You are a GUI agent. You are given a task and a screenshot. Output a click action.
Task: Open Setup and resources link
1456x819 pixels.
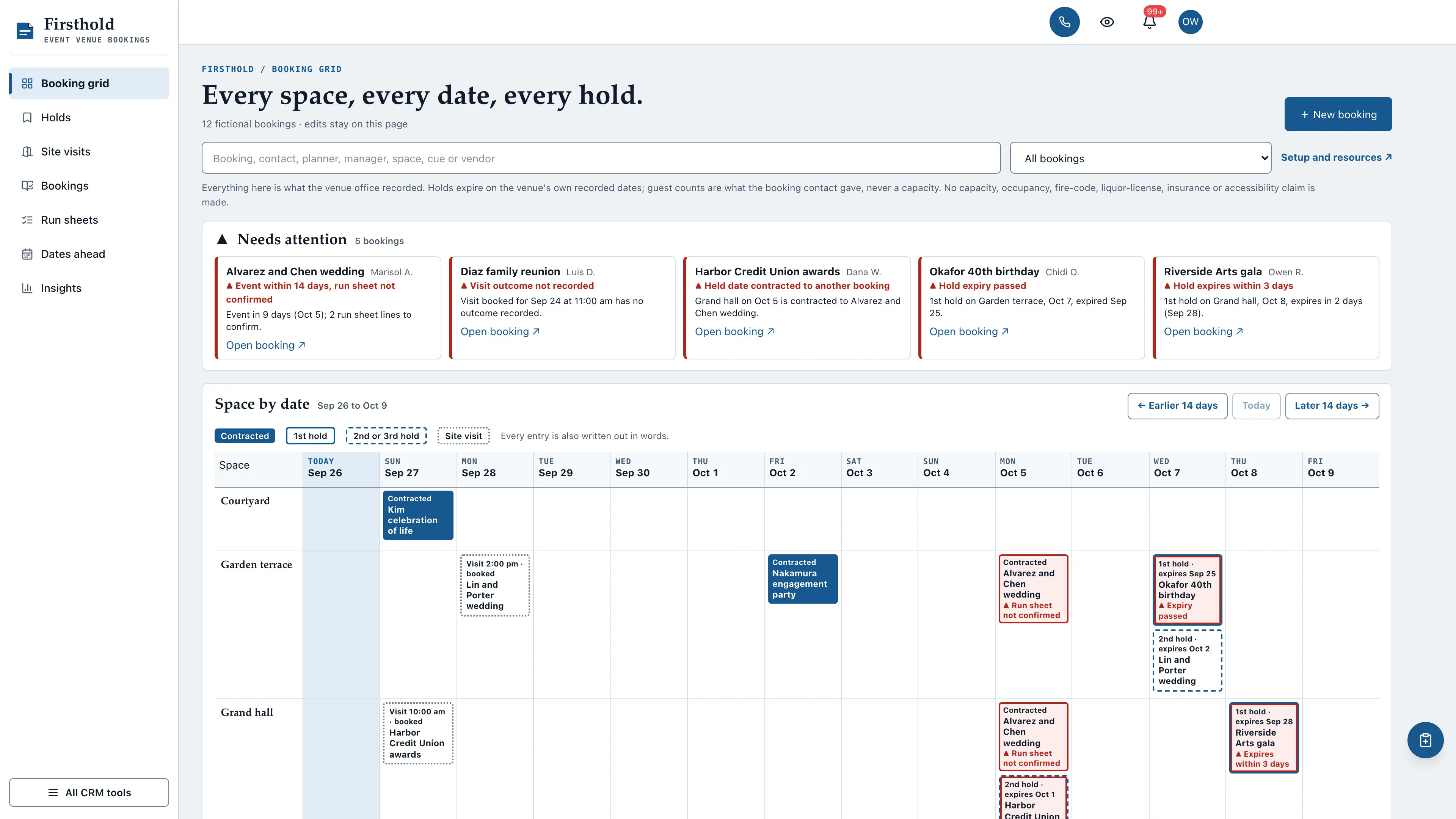coord(1336,158)
